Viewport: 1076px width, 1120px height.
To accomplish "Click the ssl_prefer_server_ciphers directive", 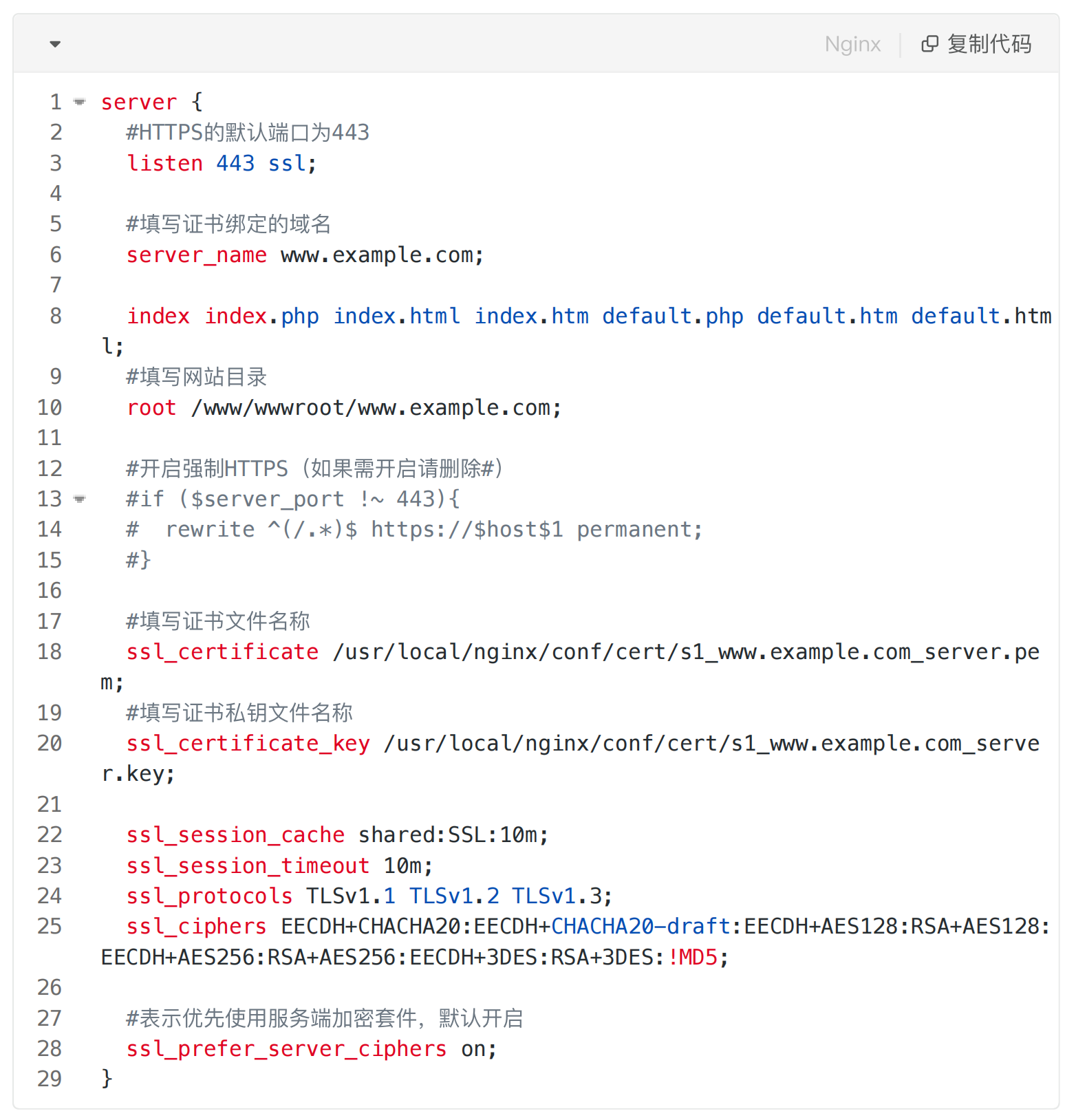I will click(286, 1048).
